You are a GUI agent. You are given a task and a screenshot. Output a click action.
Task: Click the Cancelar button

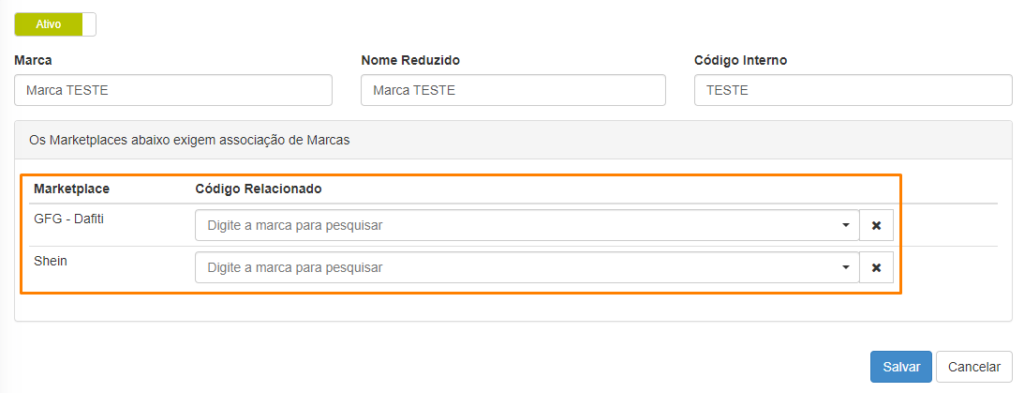pyautogui.click(x=974, y=367)
